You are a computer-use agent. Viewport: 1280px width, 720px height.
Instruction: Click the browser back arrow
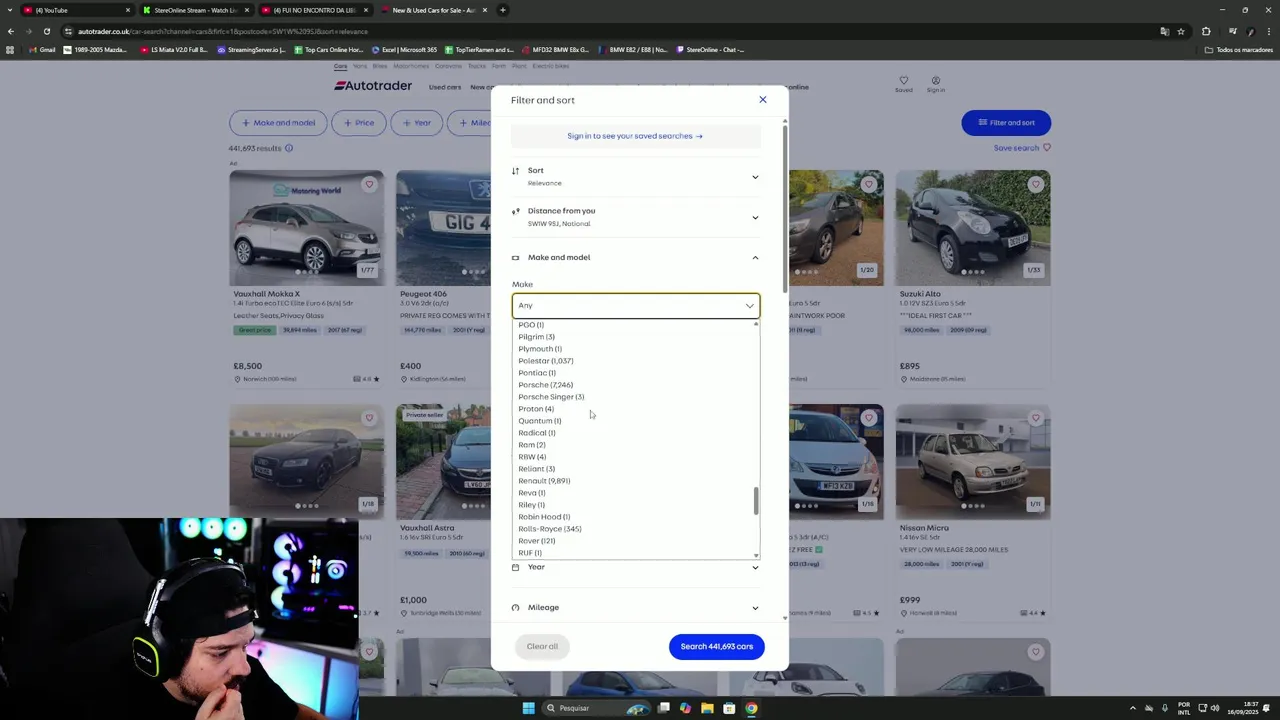pos(11,31)
